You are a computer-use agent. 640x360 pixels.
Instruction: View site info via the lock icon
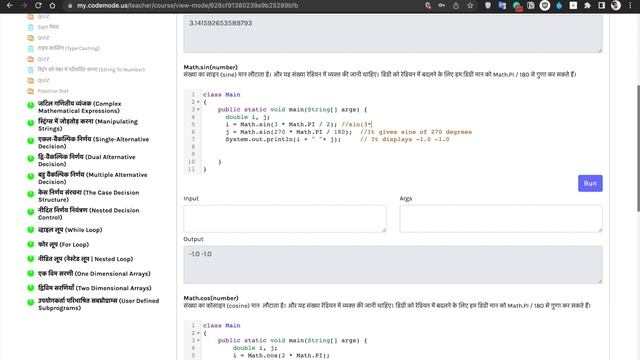70,6
